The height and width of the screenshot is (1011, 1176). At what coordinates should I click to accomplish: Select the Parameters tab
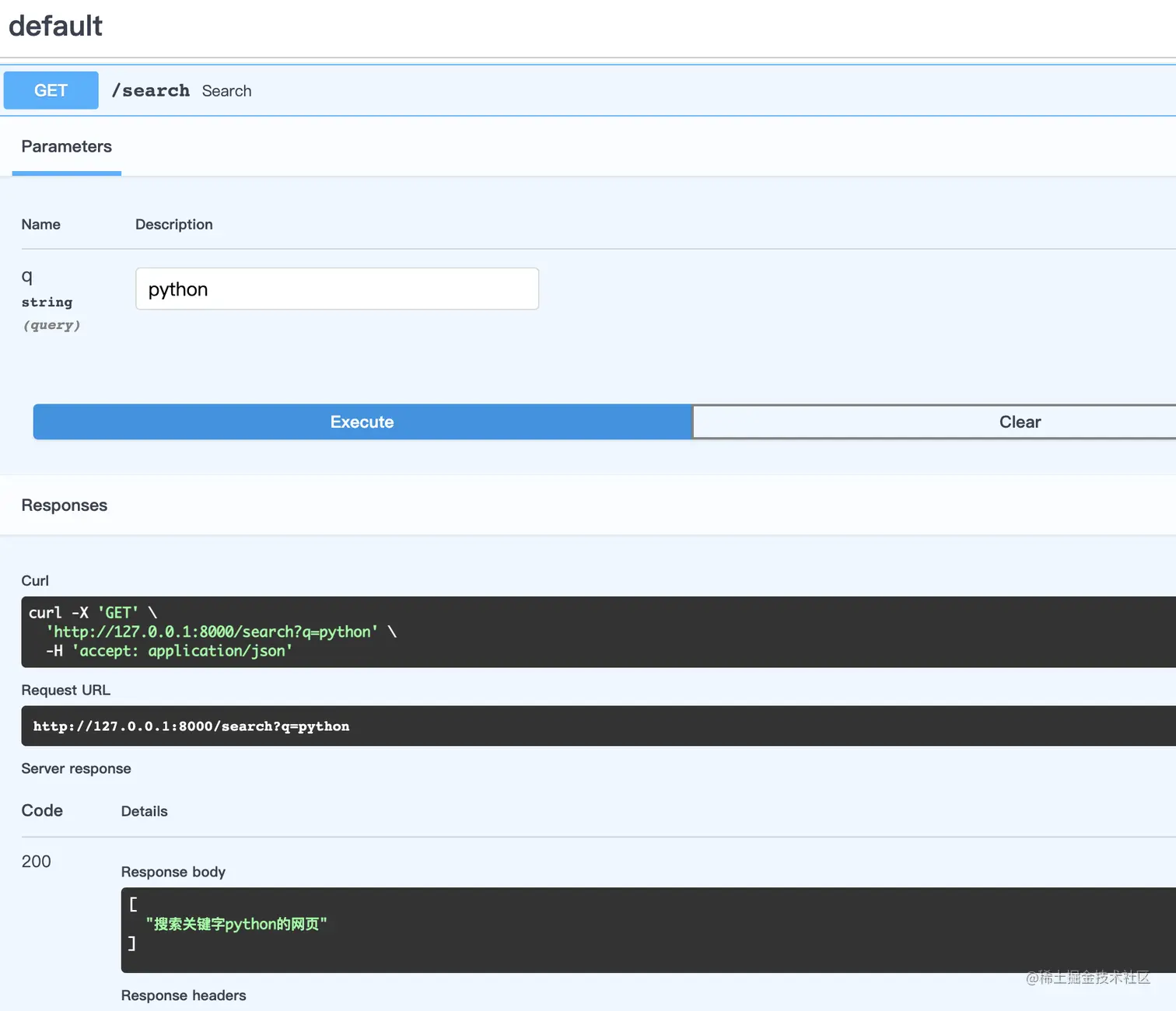click(67, 146)
